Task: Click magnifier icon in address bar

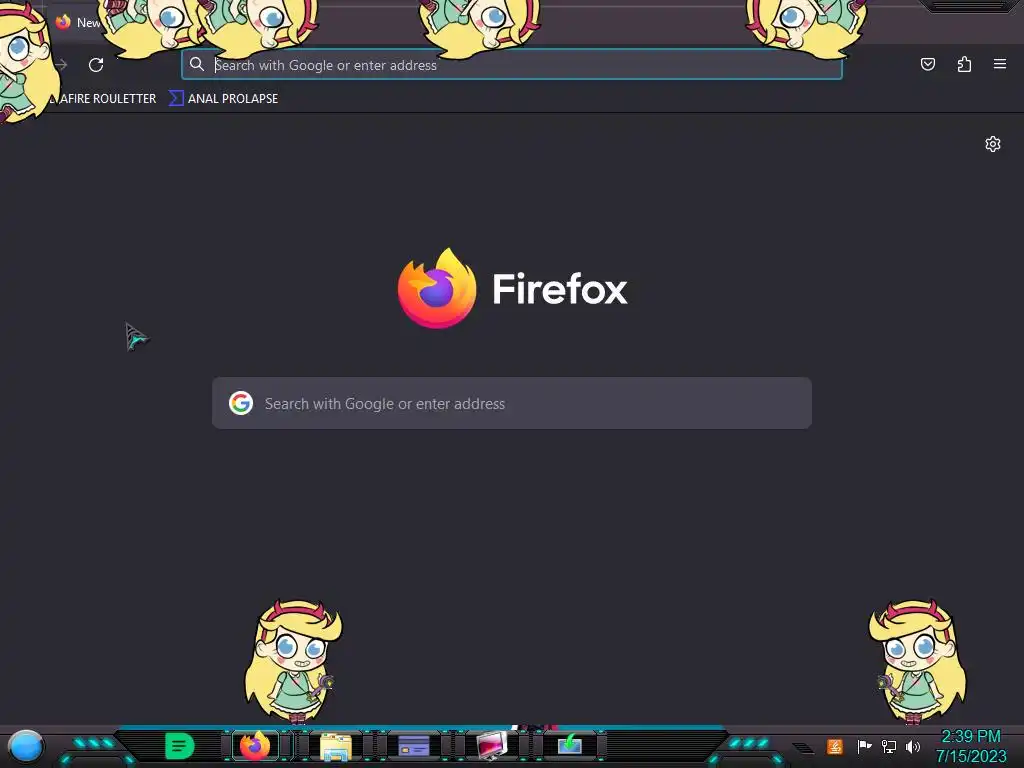Action: tap(197, 64)
